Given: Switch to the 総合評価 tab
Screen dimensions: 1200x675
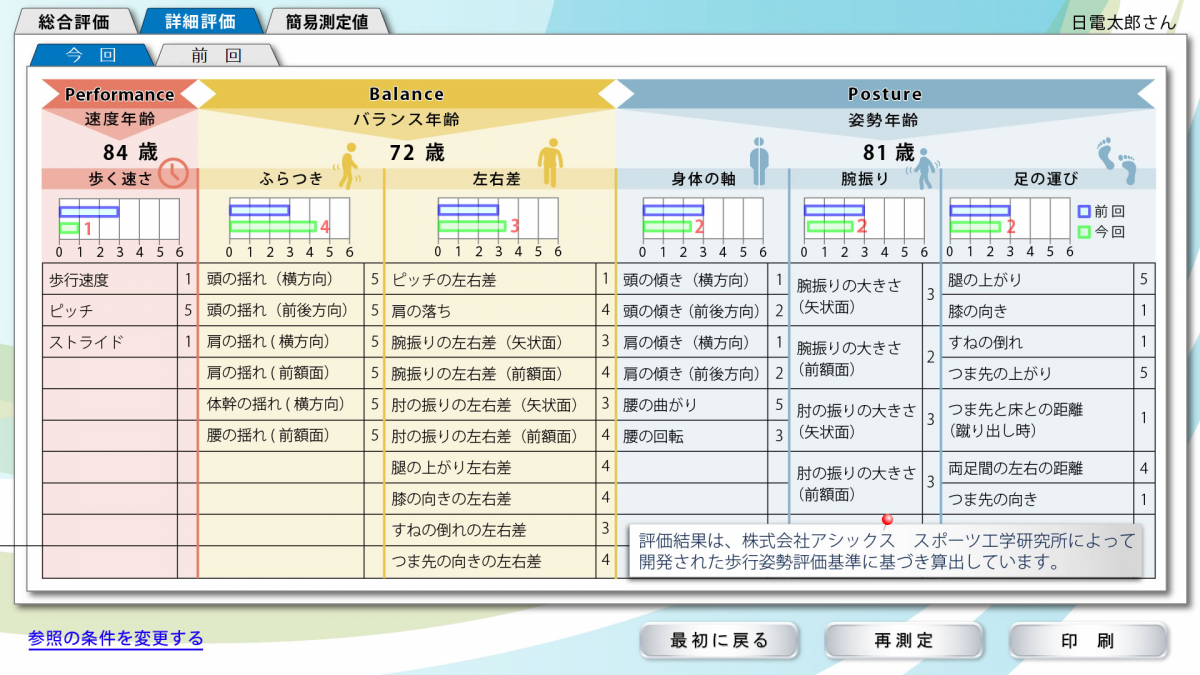Looking at the screenshot, I should click(74, 21).
